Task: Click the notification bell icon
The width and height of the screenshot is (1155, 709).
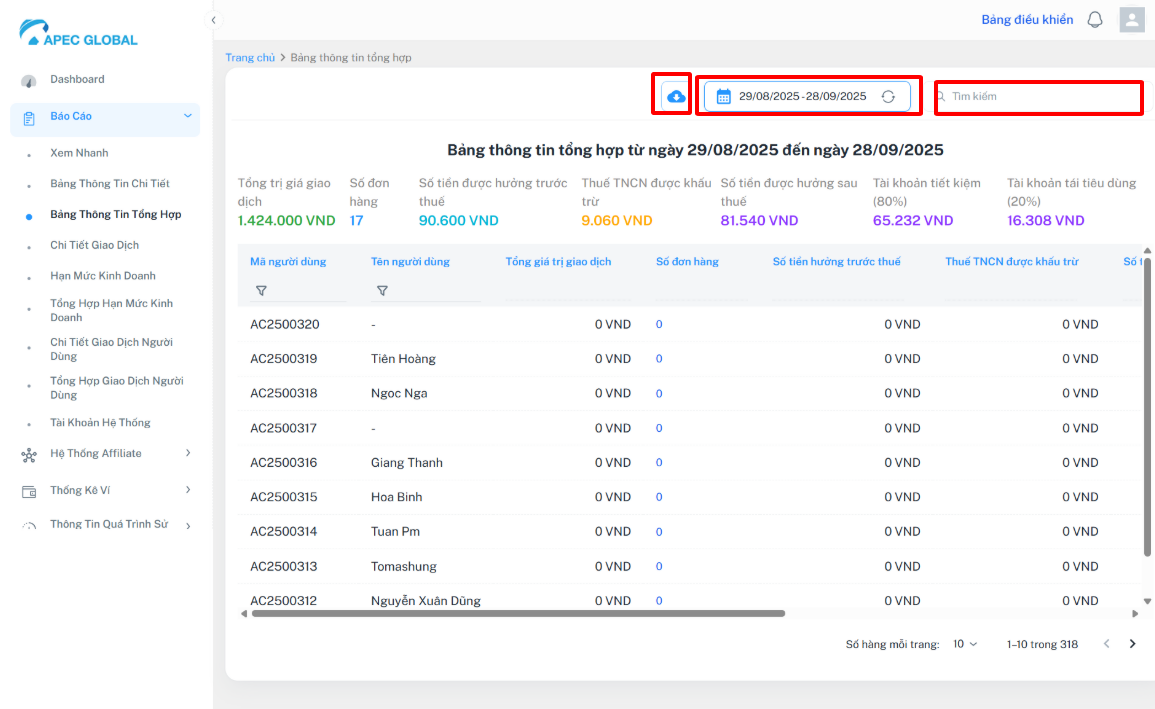Action: click(1095, 20)
